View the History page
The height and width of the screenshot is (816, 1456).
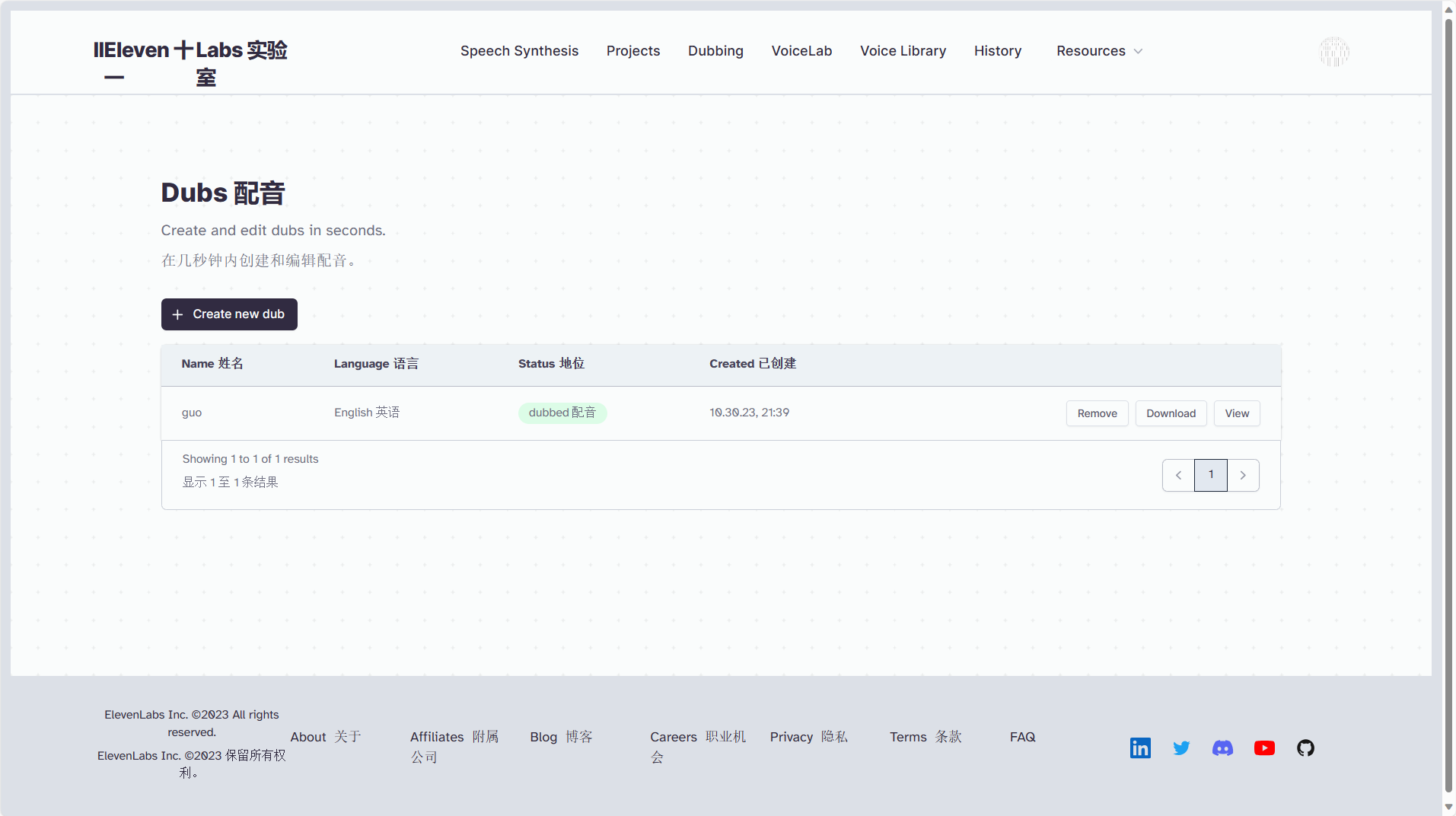[998, 51]
